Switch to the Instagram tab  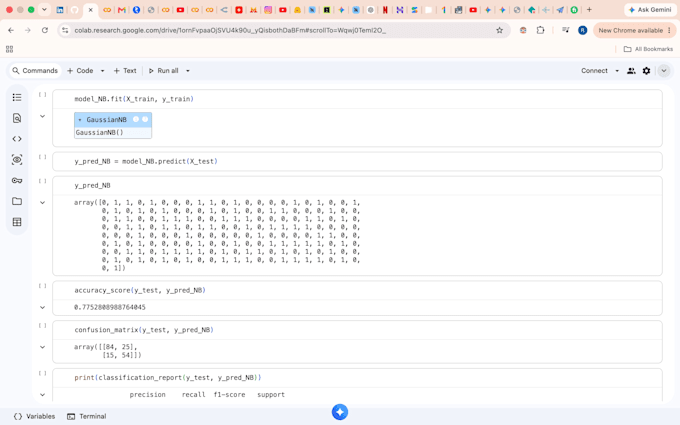click(268, 10)
